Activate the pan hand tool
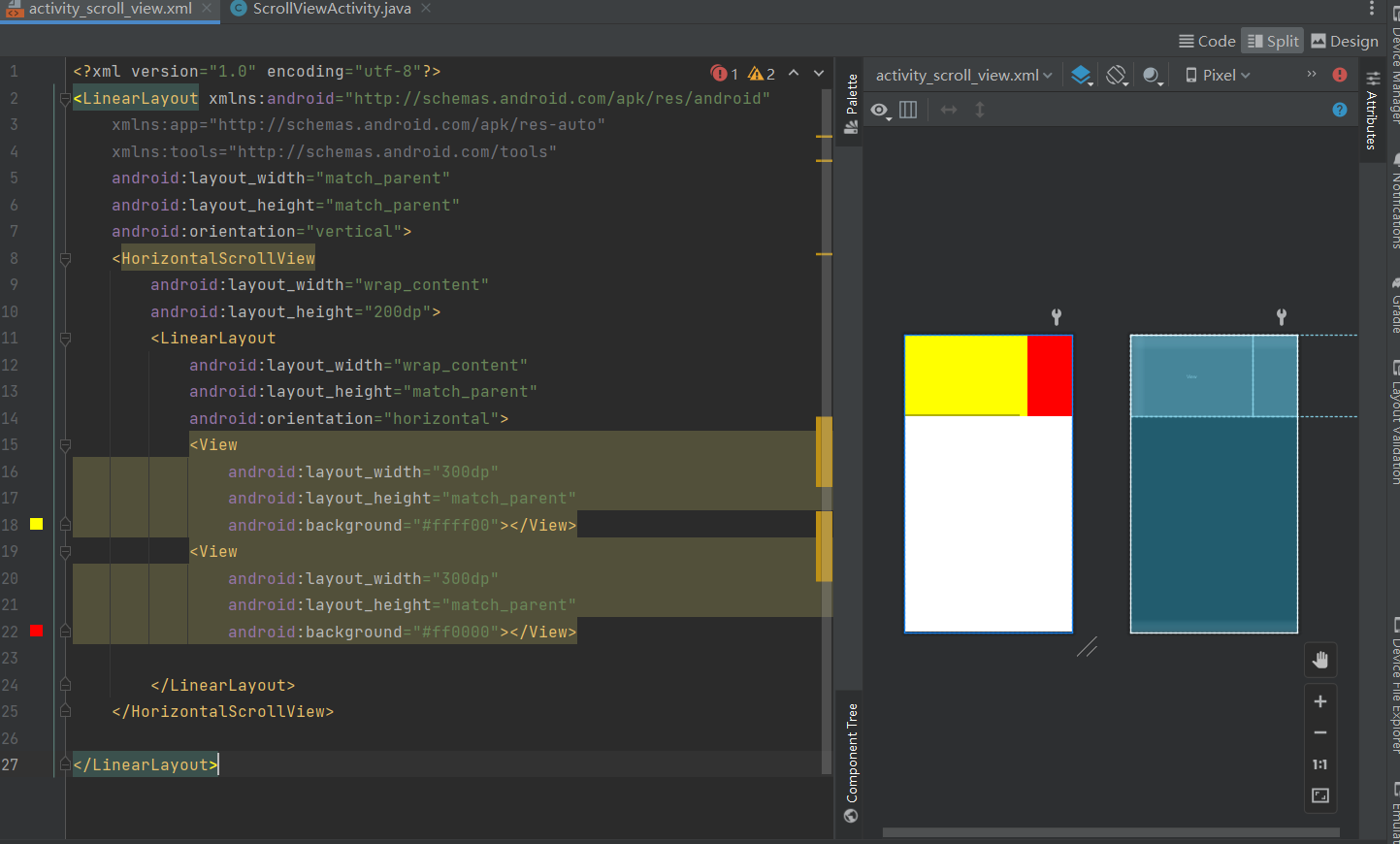This screenshot has height=844, width=1400. pyautogui.click(x=1320, y=660)
